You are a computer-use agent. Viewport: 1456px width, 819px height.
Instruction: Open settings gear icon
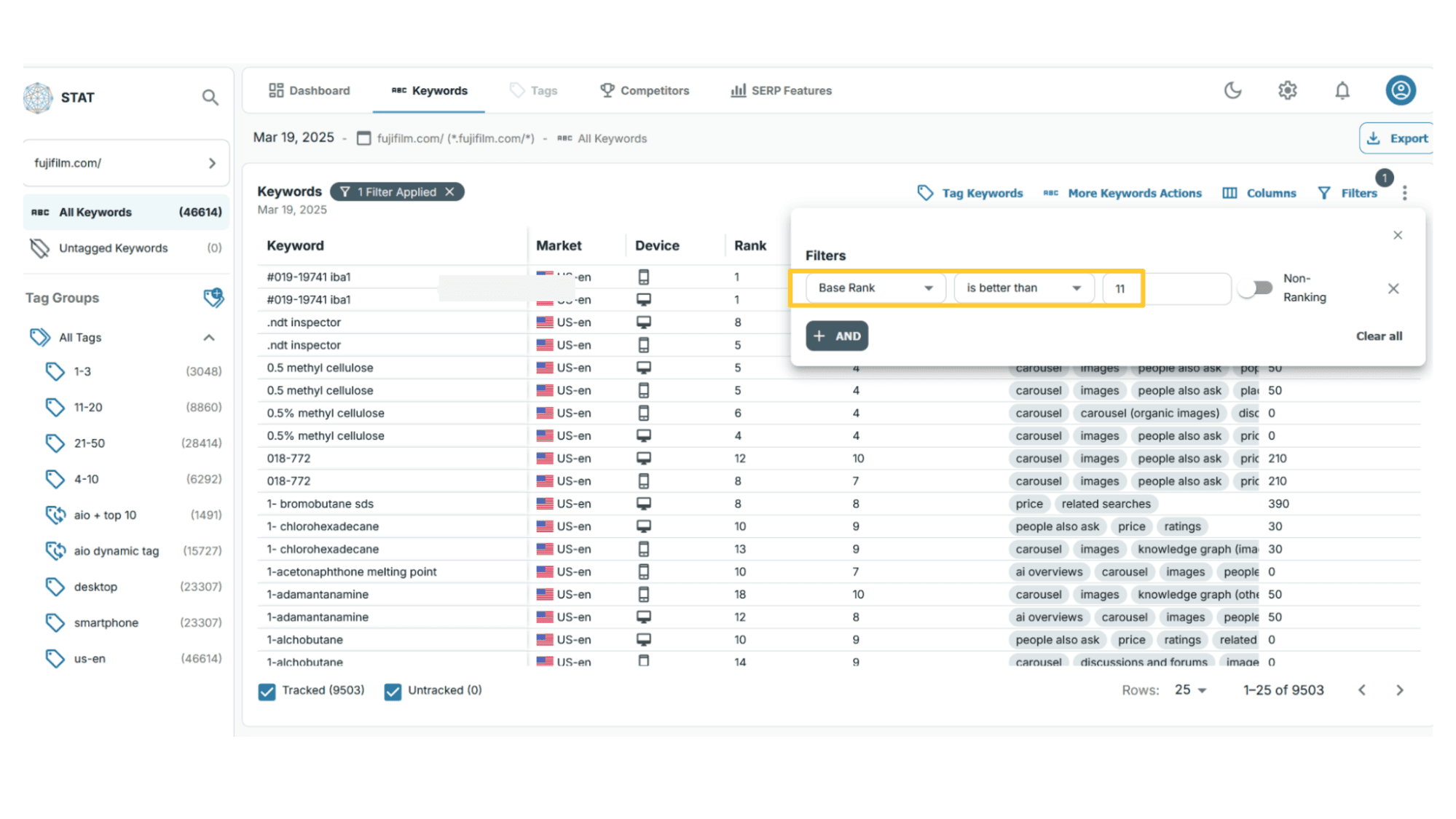tap(1287, 90)
